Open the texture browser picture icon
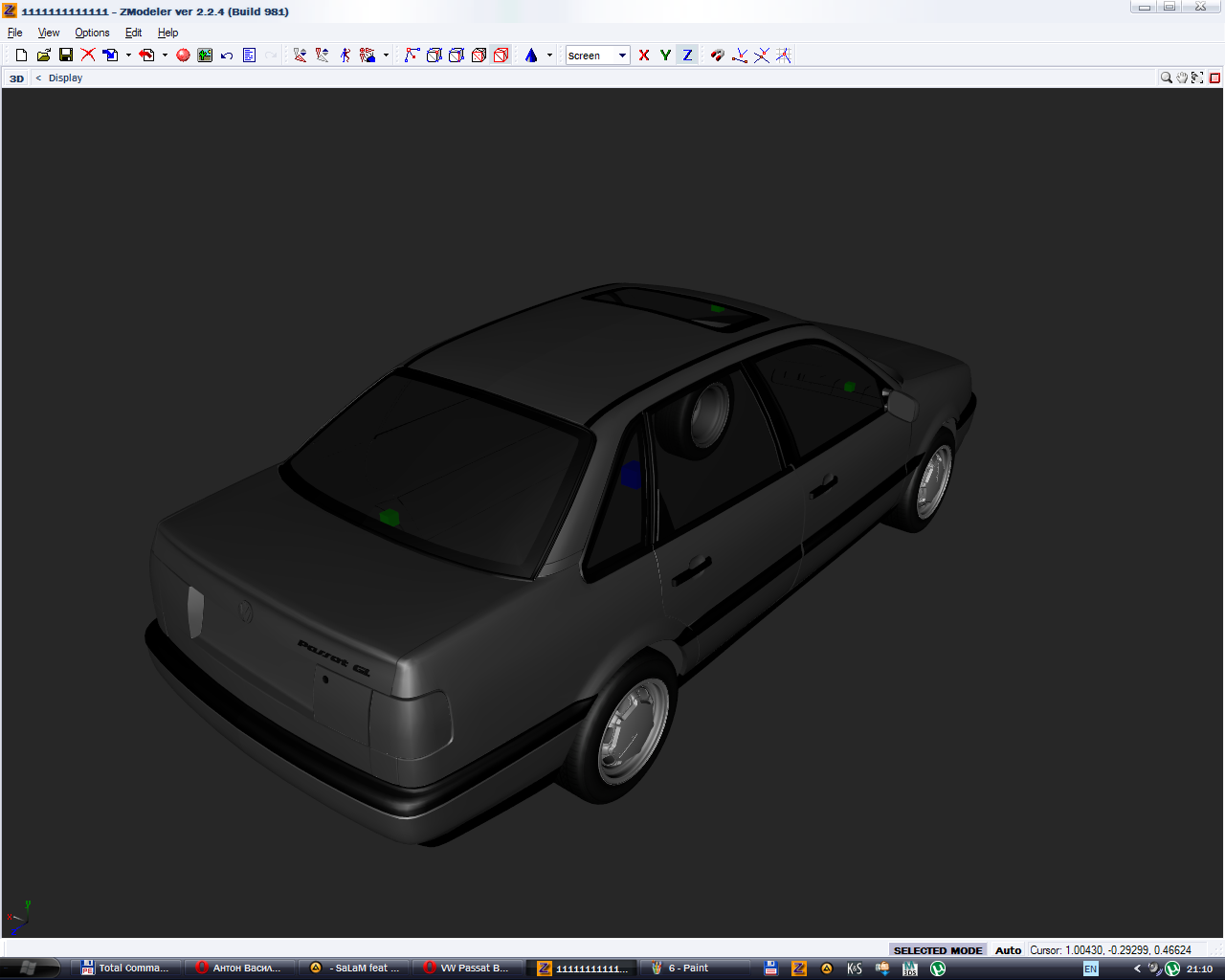The height and width of the screenshot is (980, 1225). tap(205, 56)
